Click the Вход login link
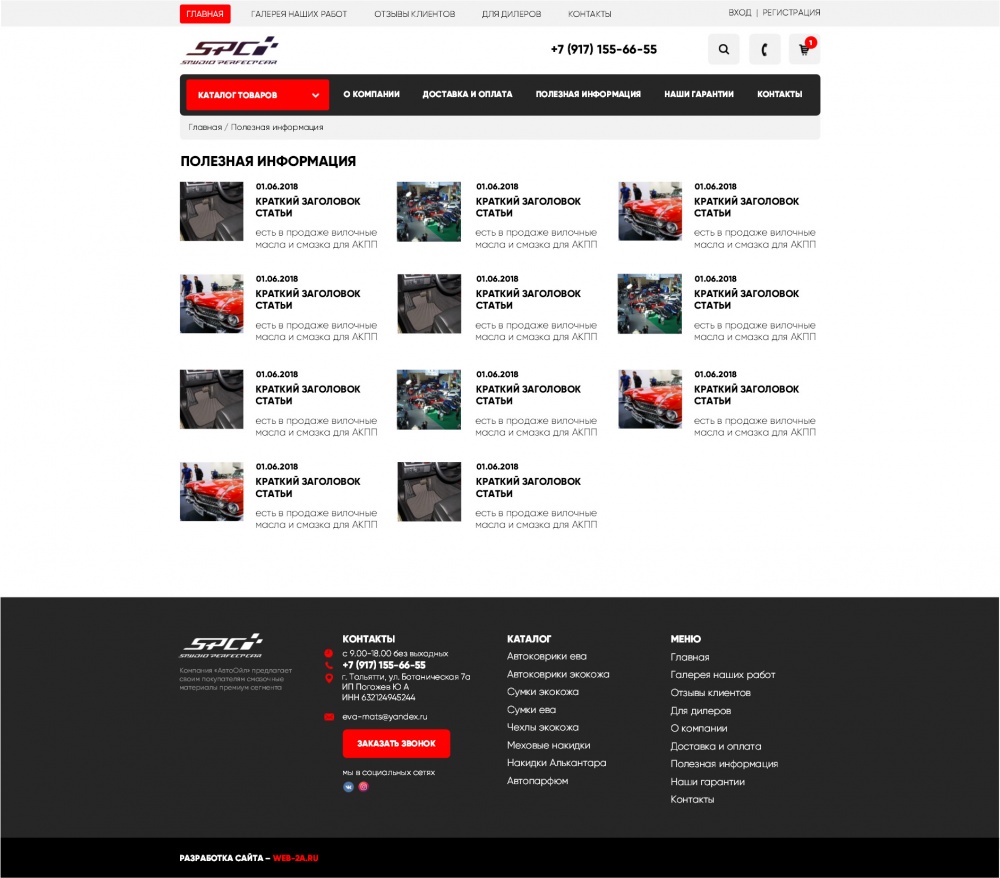 pos(739,13)
